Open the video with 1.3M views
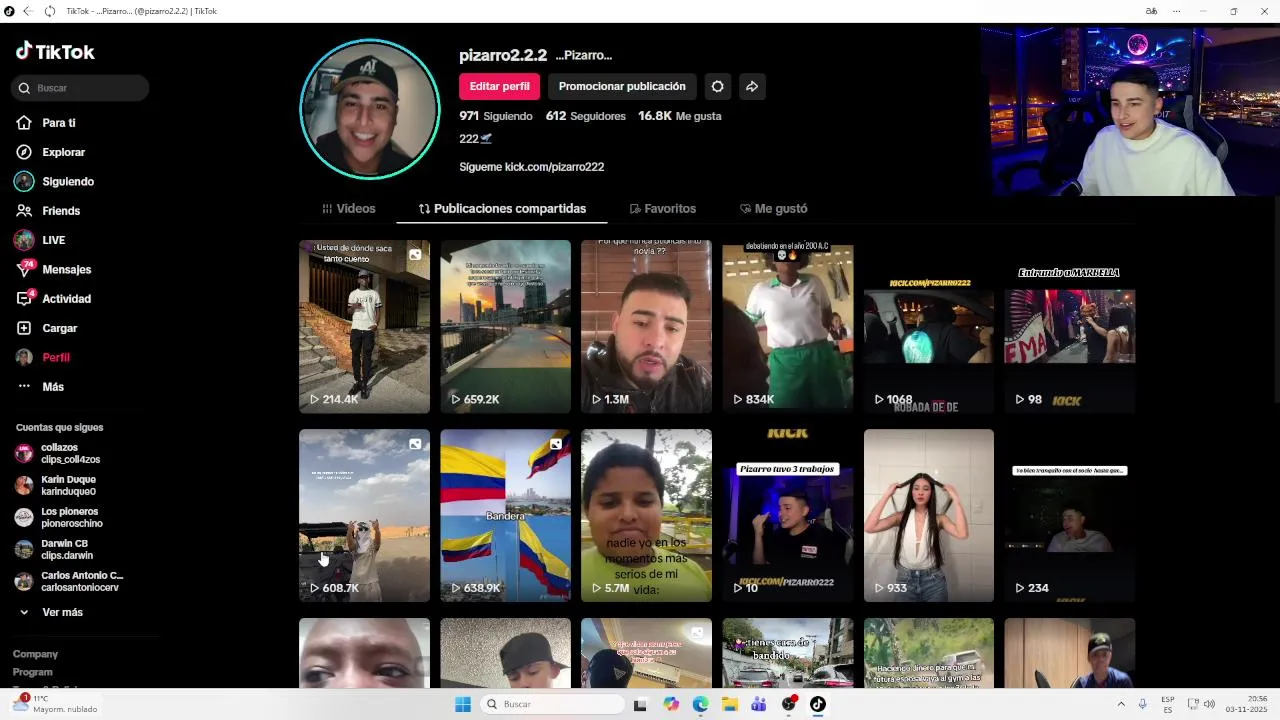The height and width of the screenshot is (720, 1280). click(x=646, y=326)
